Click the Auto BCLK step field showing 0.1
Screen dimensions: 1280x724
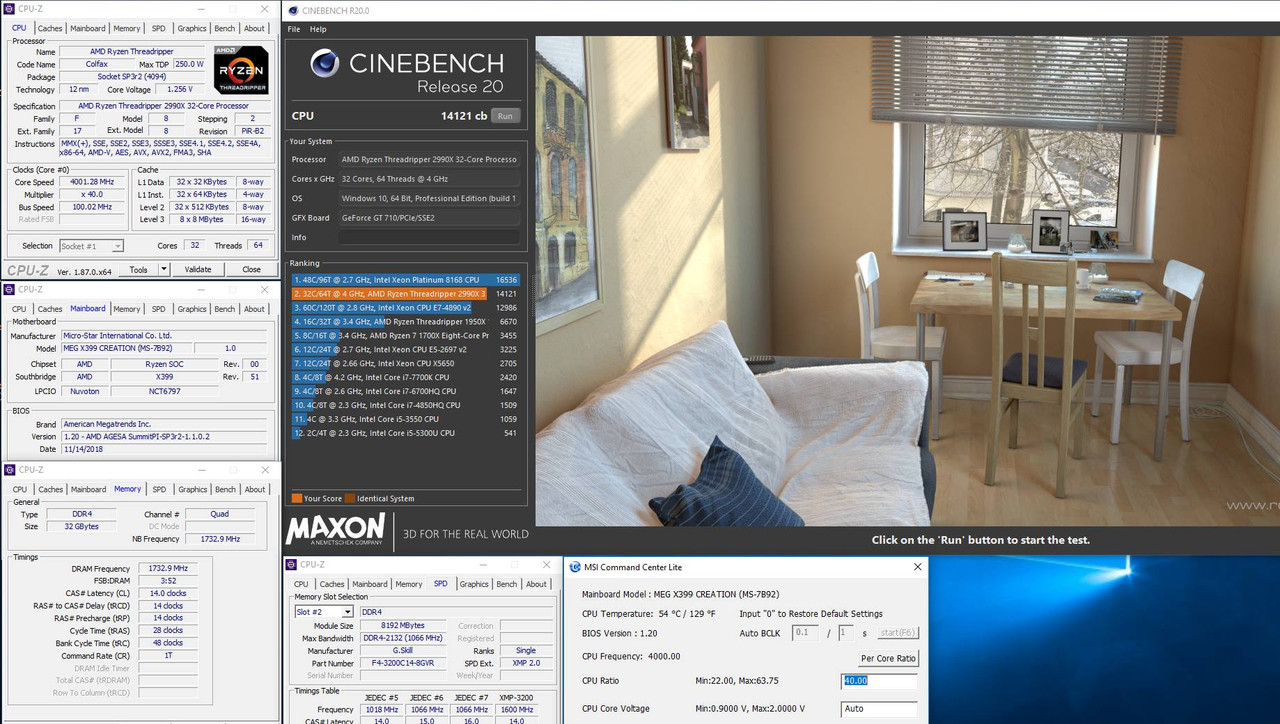click(805, 633)
